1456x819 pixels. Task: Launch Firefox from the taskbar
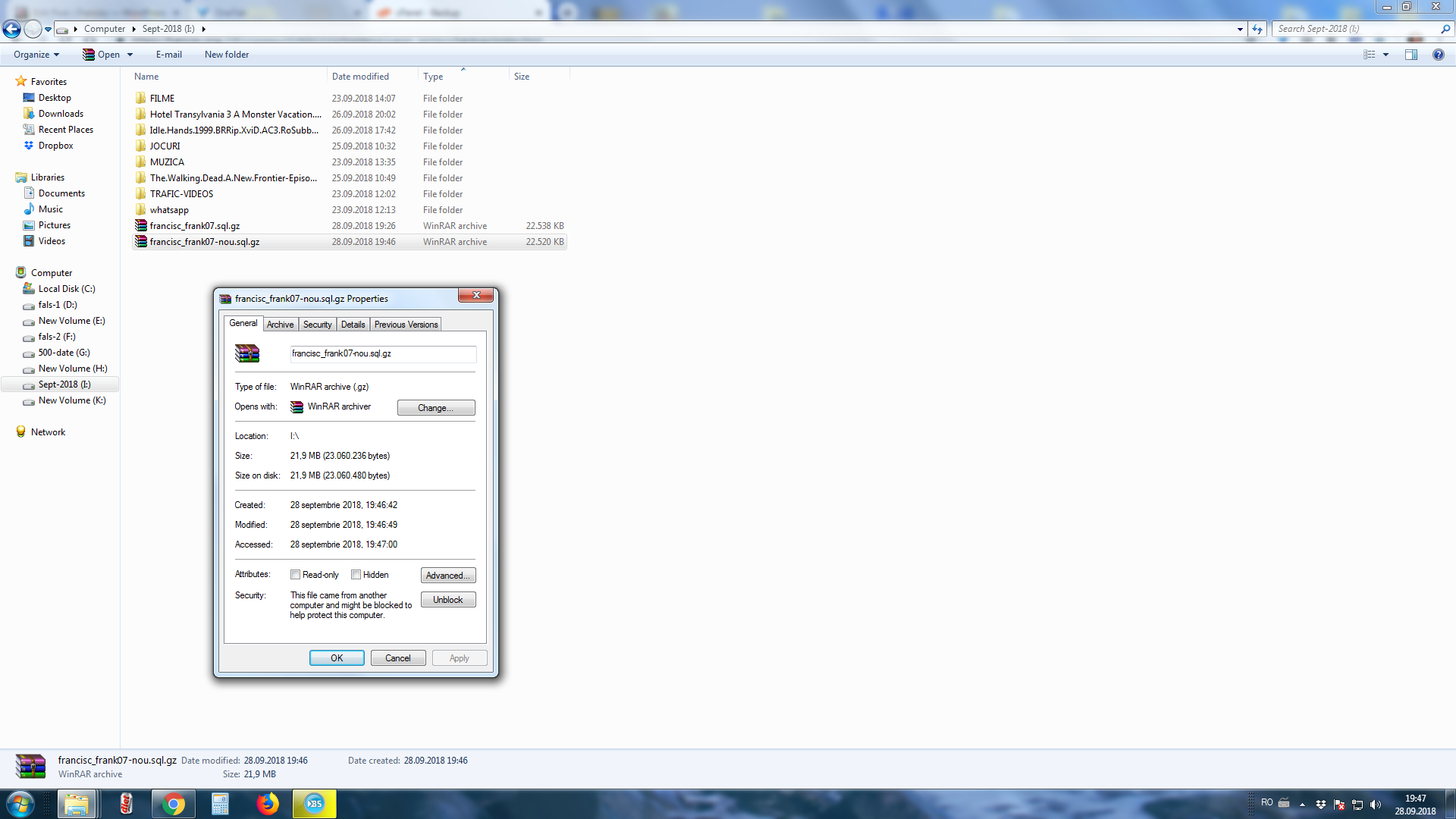(267, 804)
